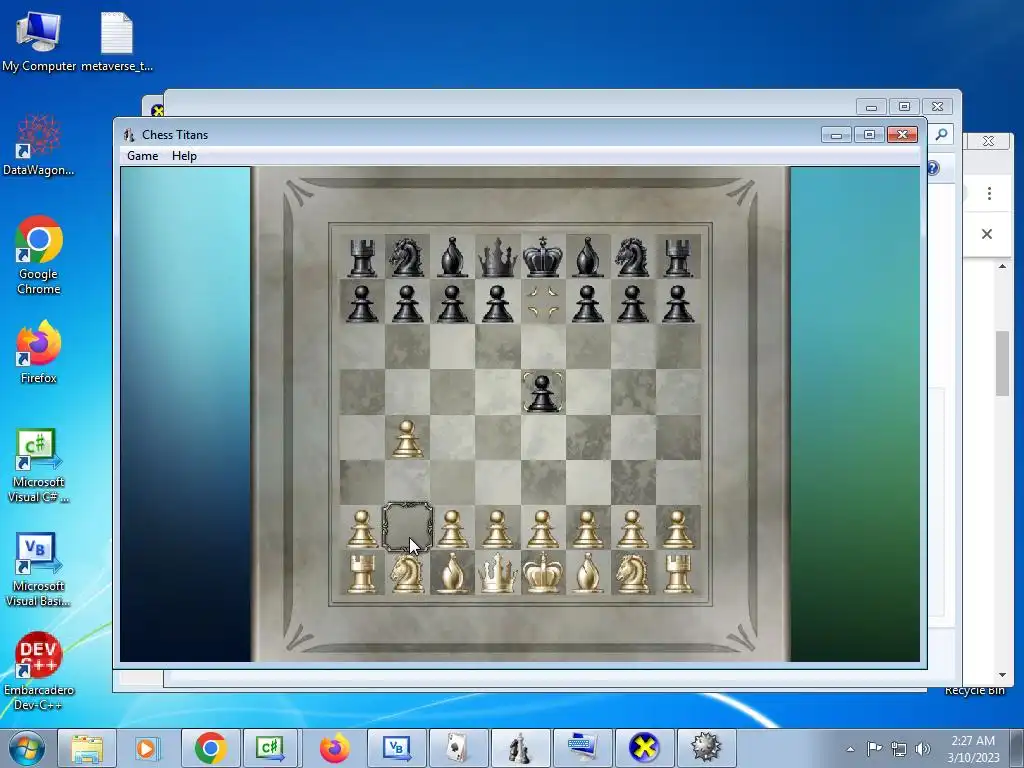Viewport: 1024px width, 768px height.
Task: Open the clock showing 2:27 AM
Action: pyautogui.click(x=973, y=748)
